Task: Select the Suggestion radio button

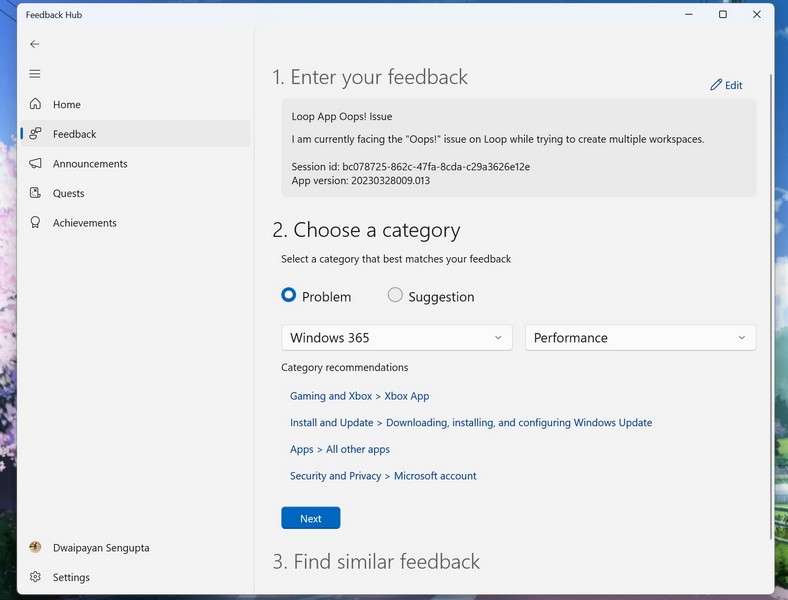Action: pos(395,296)
